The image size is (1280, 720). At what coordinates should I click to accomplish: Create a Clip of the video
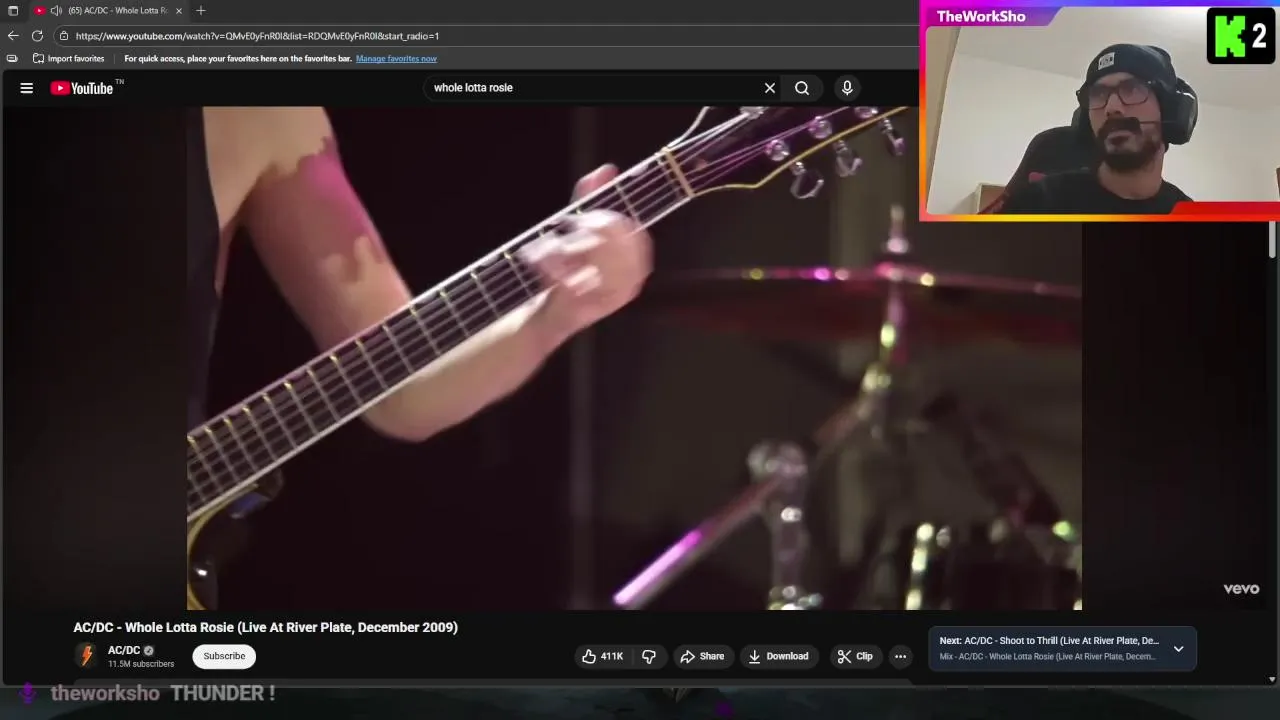(x=855, y=656)
